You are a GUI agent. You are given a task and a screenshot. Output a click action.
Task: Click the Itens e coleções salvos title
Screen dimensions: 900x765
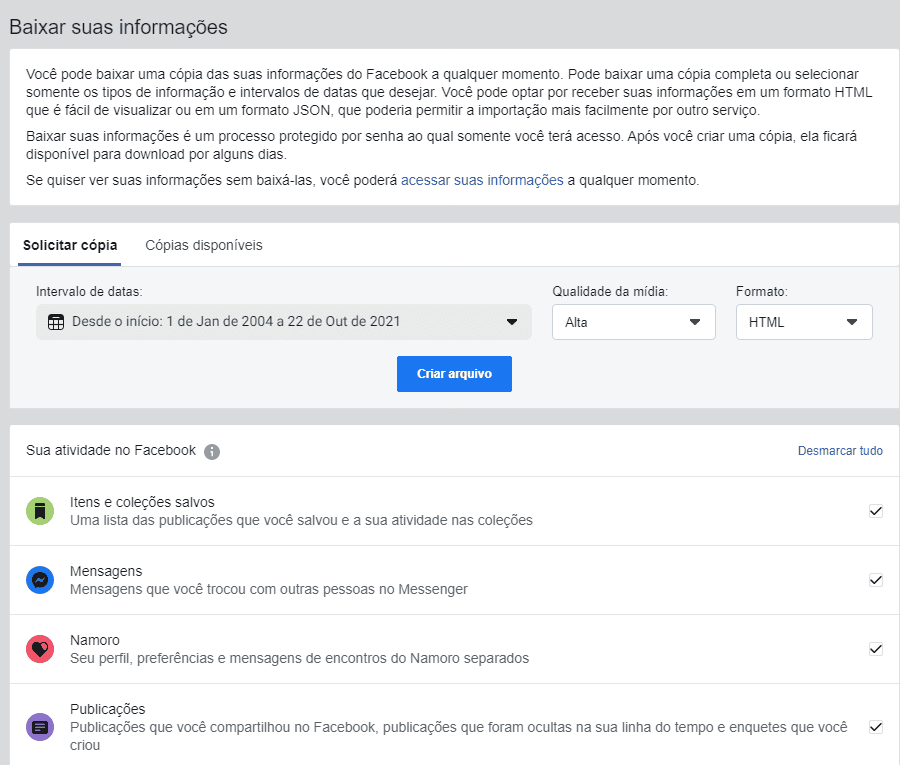click(142, 502)
